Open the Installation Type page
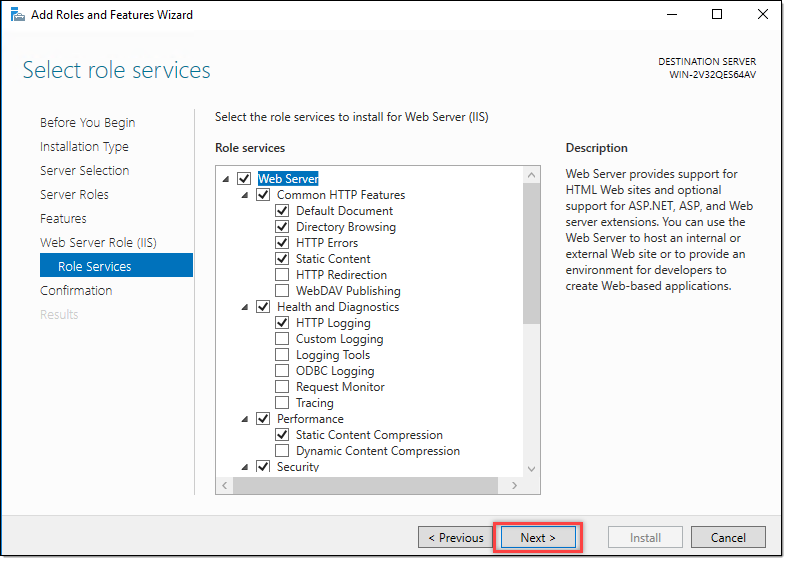787x561 pixels. click(84, 146)
